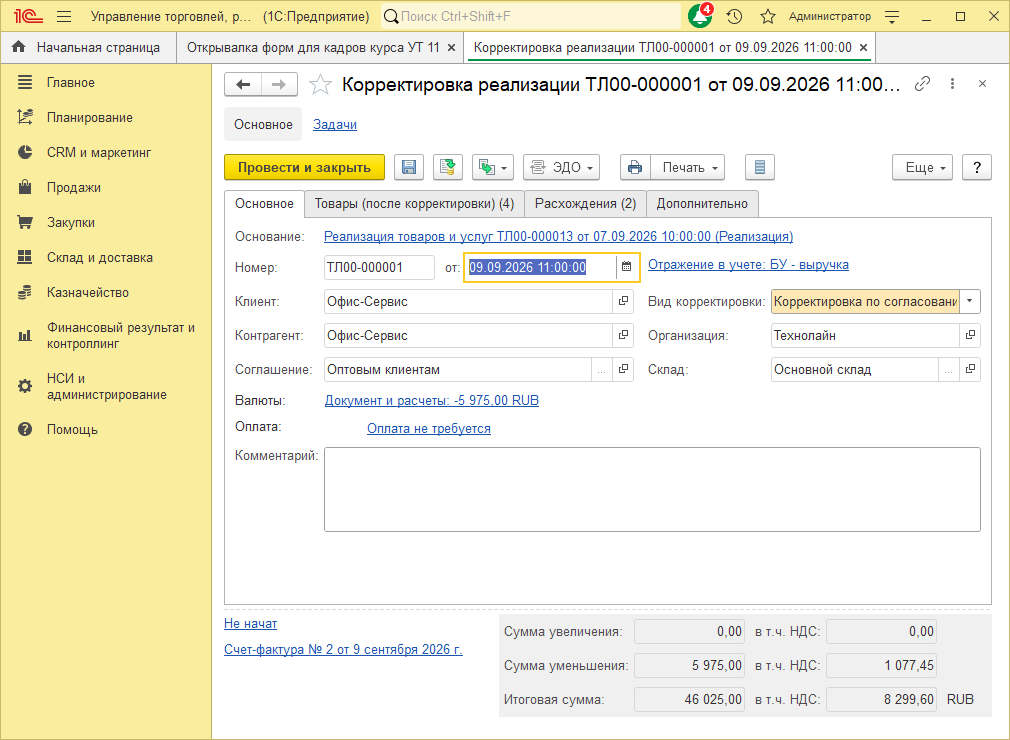Click the printer icon button
The width and height of the screenshot is (1010, 740).
pyautogui.click(x=635, y=167)
